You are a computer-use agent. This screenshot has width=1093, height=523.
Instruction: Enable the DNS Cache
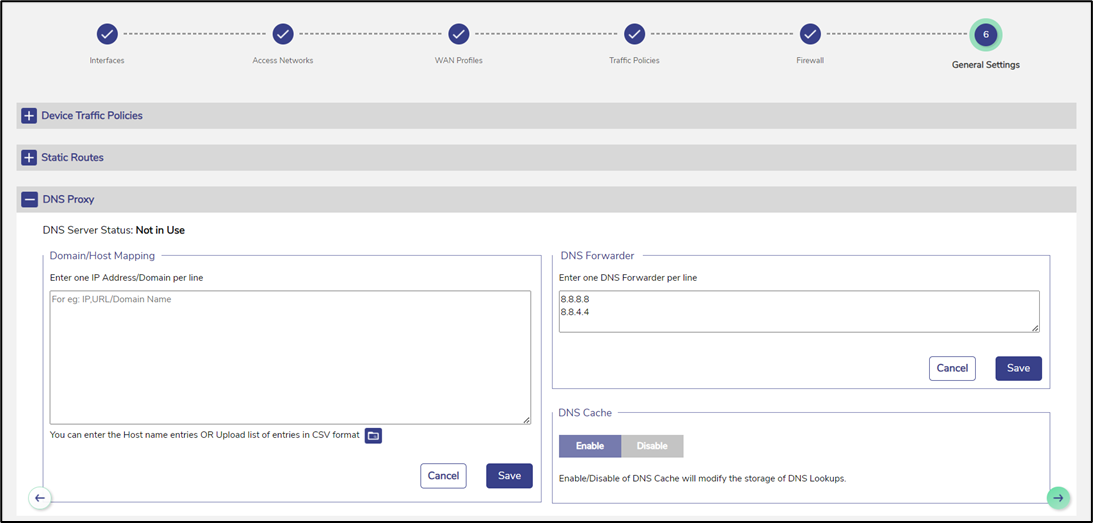pos(590,446)
